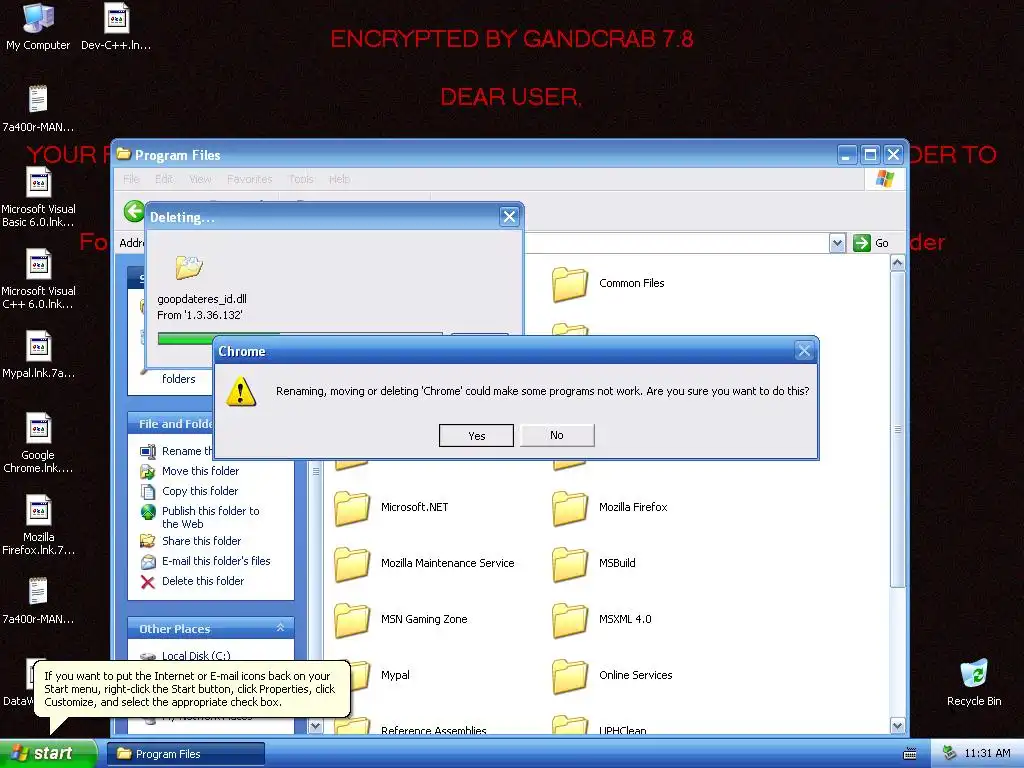The width and height of the screenshot is (1024, 768).
Task: Select the Mozilla Firefox.lnk desktop icon
Action: [x=38, y=526]
